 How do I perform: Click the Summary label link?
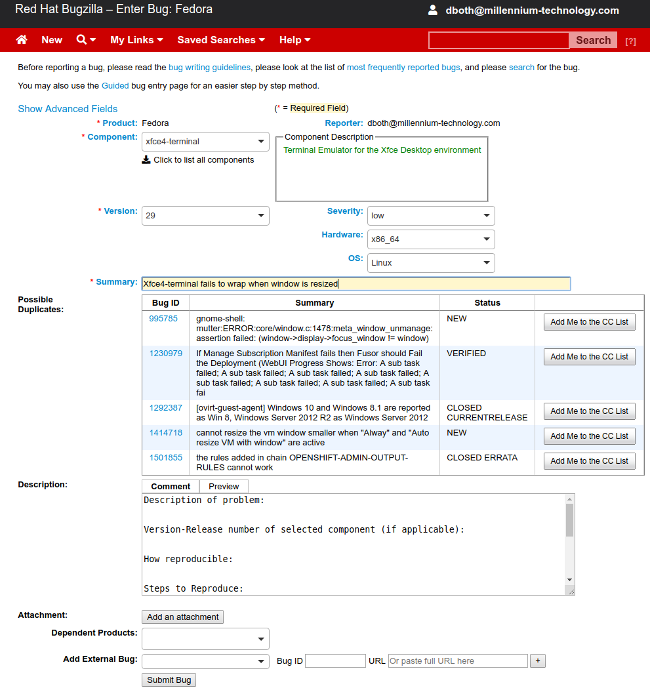116,282
